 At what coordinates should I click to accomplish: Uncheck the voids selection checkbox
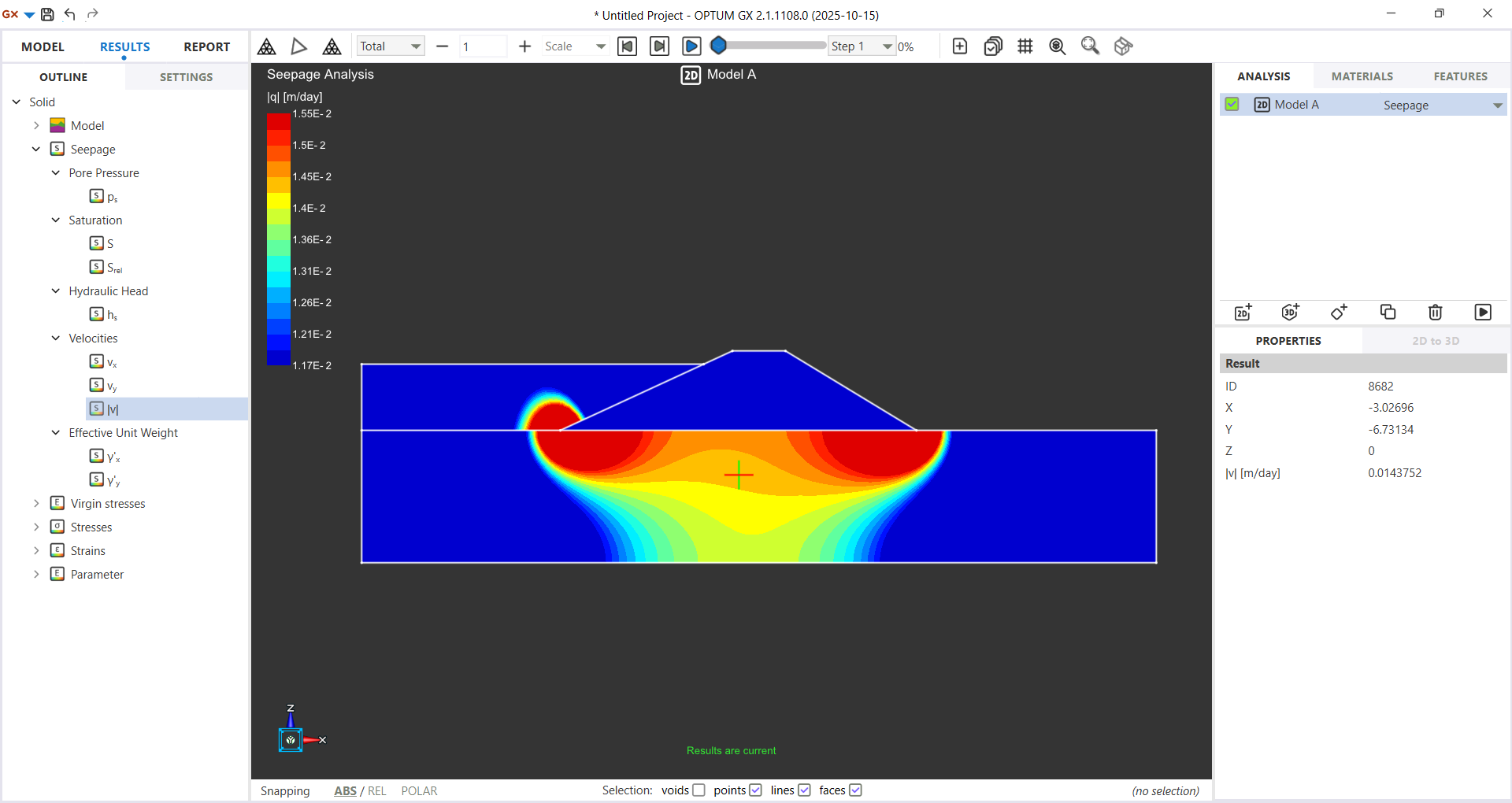coord(699,790)
